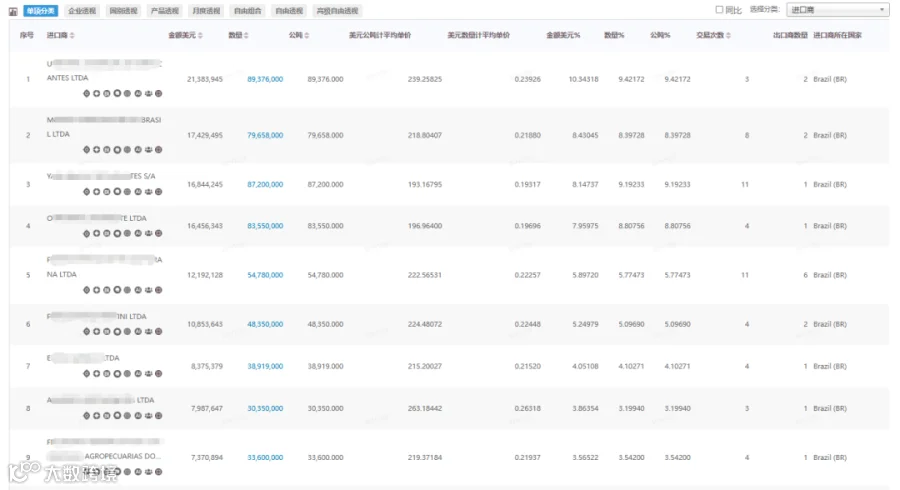Click the people group icon in row 1 (ANTES LTDA)

coord(149,94)
